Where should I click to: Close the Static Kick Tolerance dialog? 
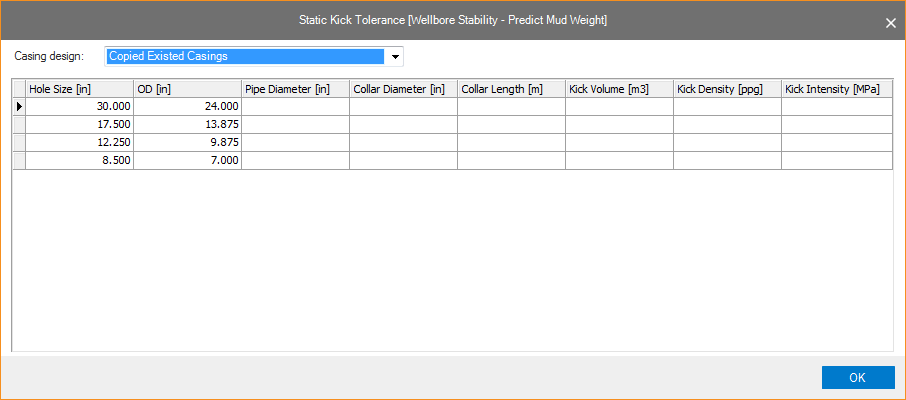point(890,22)
